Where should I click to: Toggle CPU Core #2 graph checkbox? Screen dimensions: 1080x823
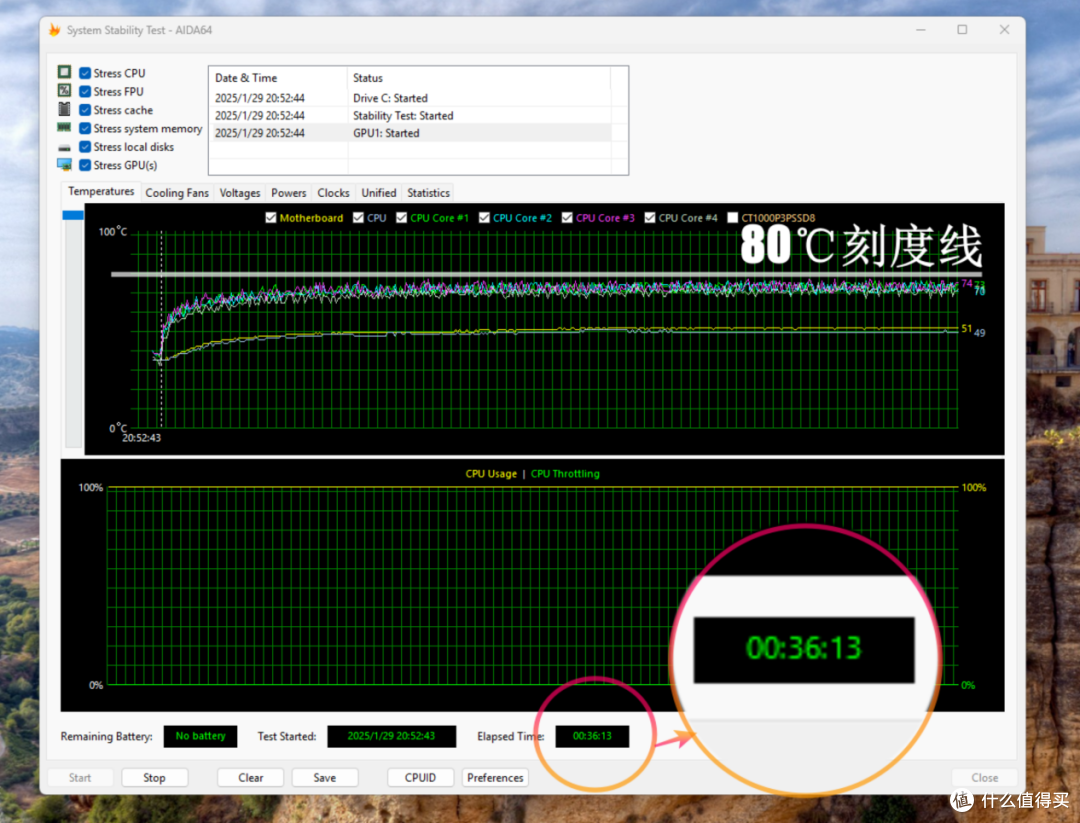[x=484, y=218]
